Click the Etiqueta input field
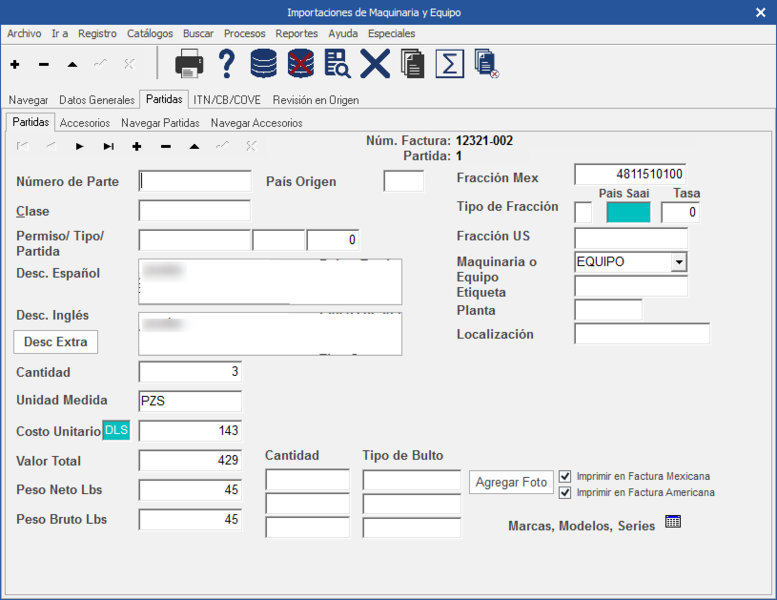This screenshot has height=600, width=777. point(631,286)
